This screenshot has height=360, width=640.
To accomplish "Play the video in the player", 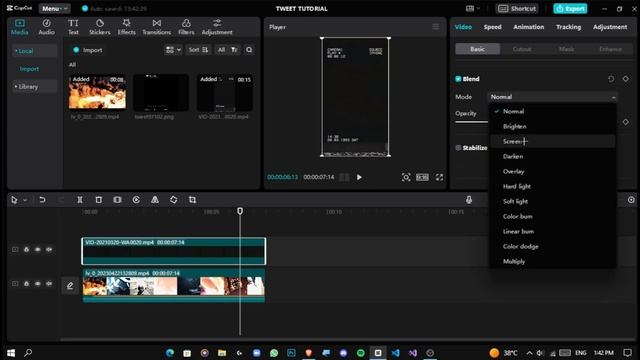I will coord(359,177).
